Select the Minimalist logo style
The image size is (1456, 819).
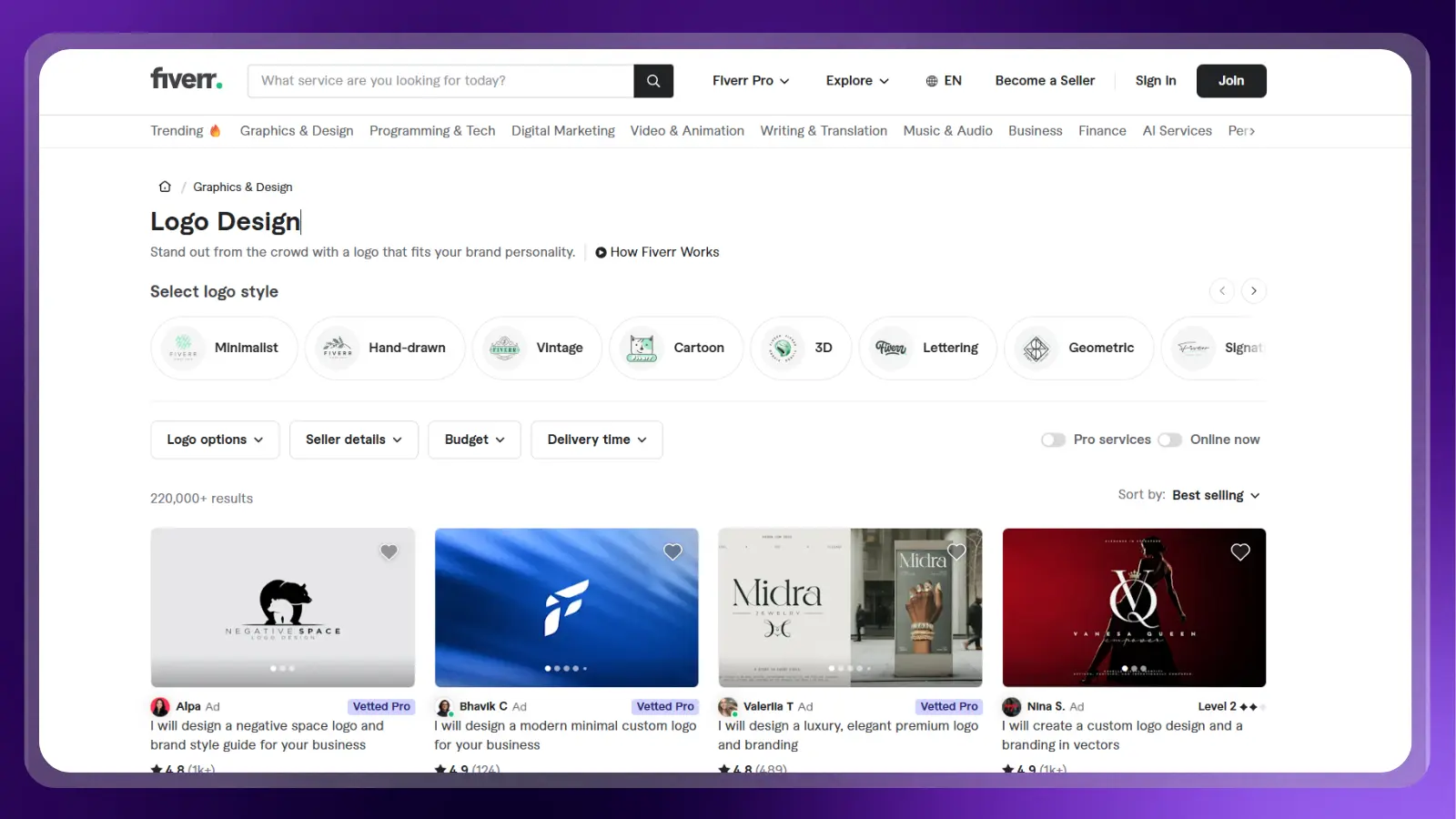click(x=224, y=348)
